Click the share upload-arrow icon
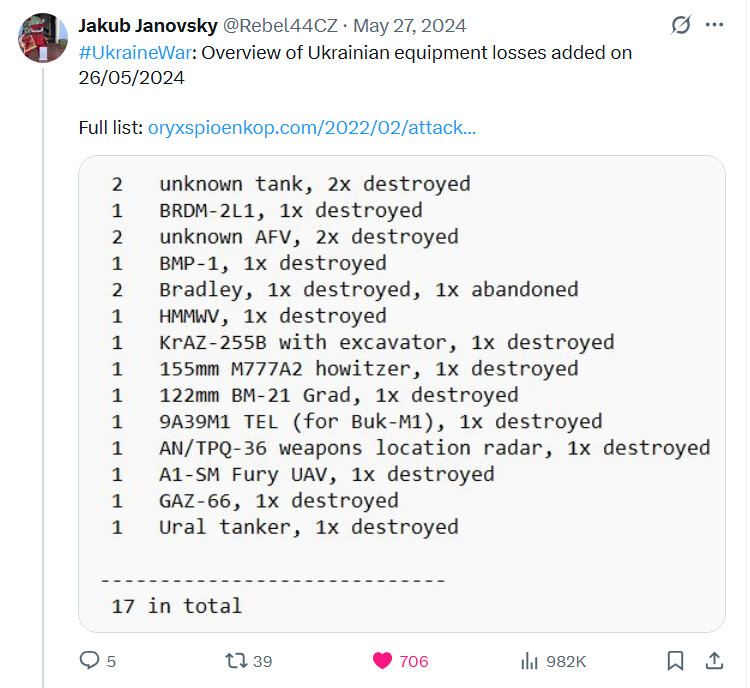Viewport: 750px width, 688px height. tap(714, 661)
